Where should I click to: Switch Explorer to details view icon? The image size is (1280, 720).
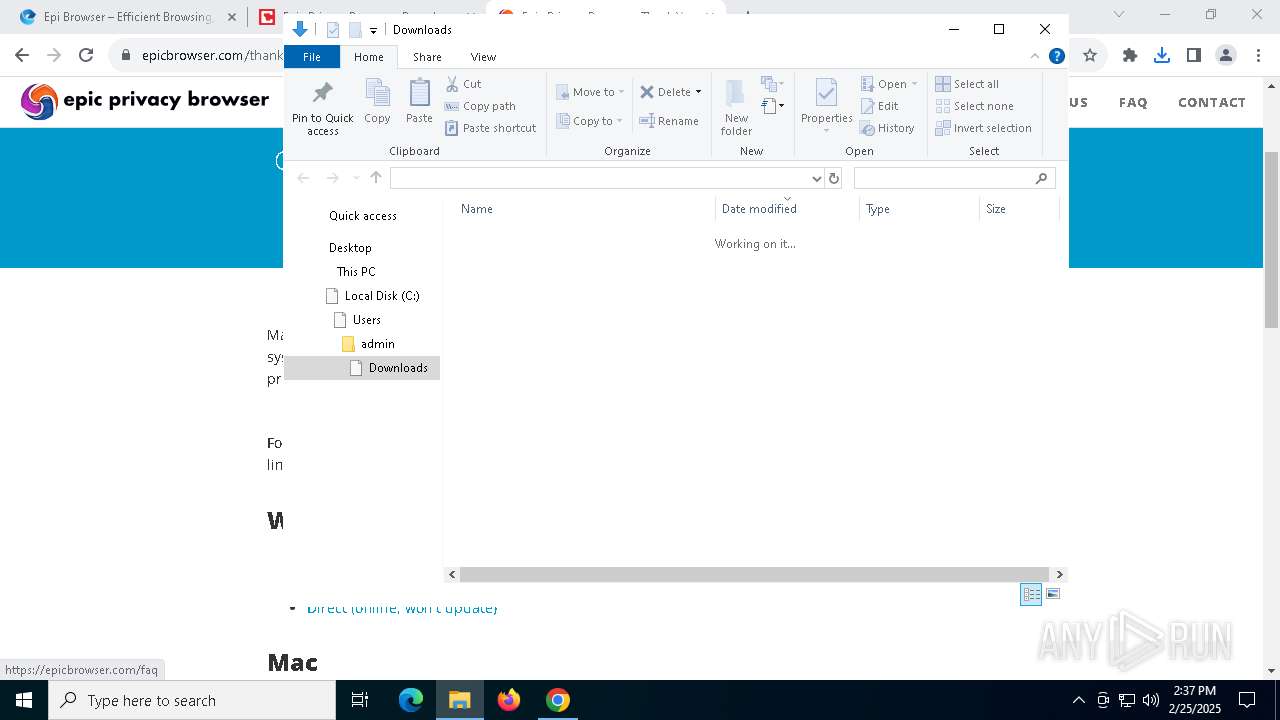click(x=1031, y=594)
